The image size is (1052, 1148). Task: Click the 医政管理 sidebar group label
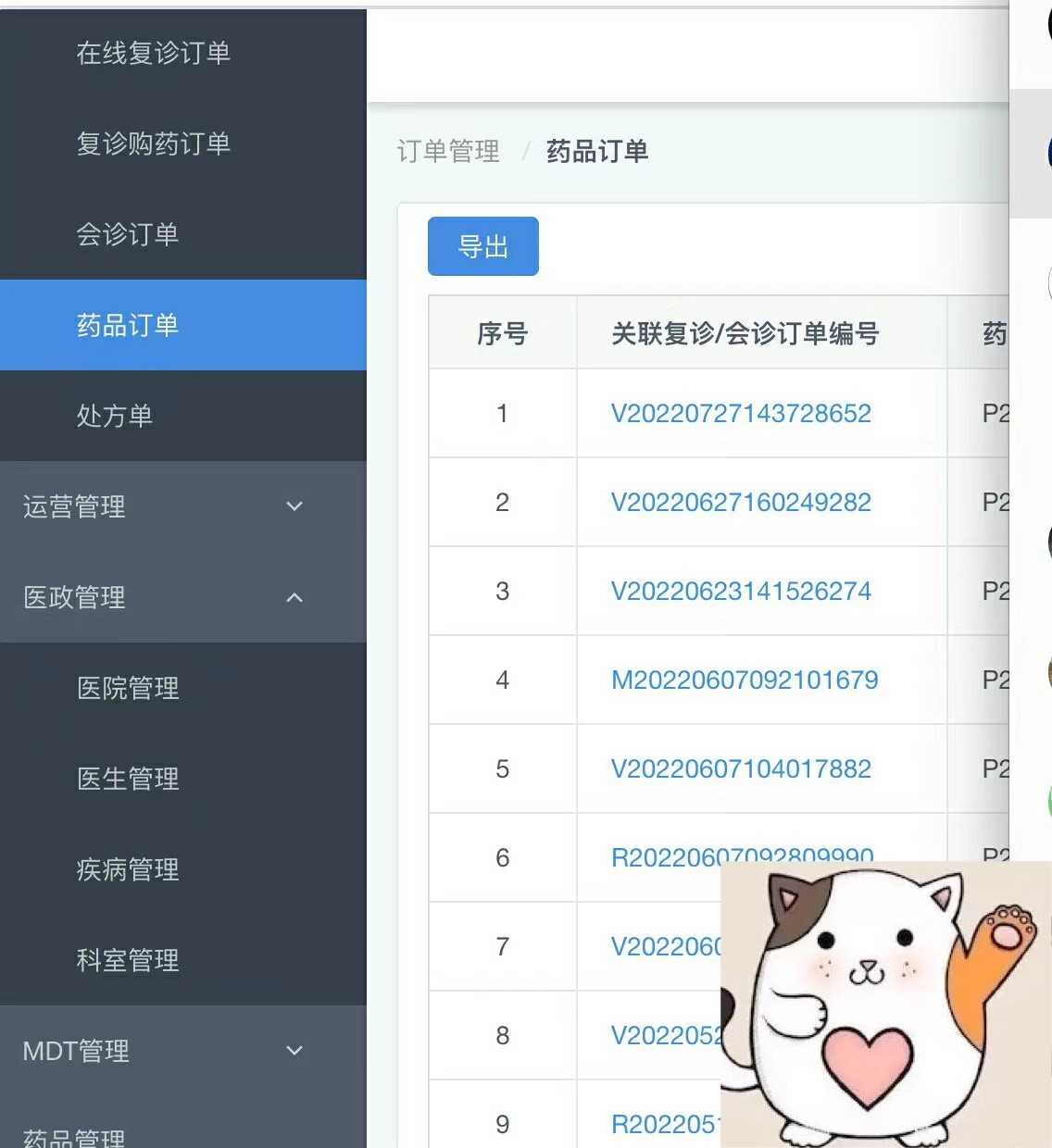pyautogui.click(x=74, y=597)
